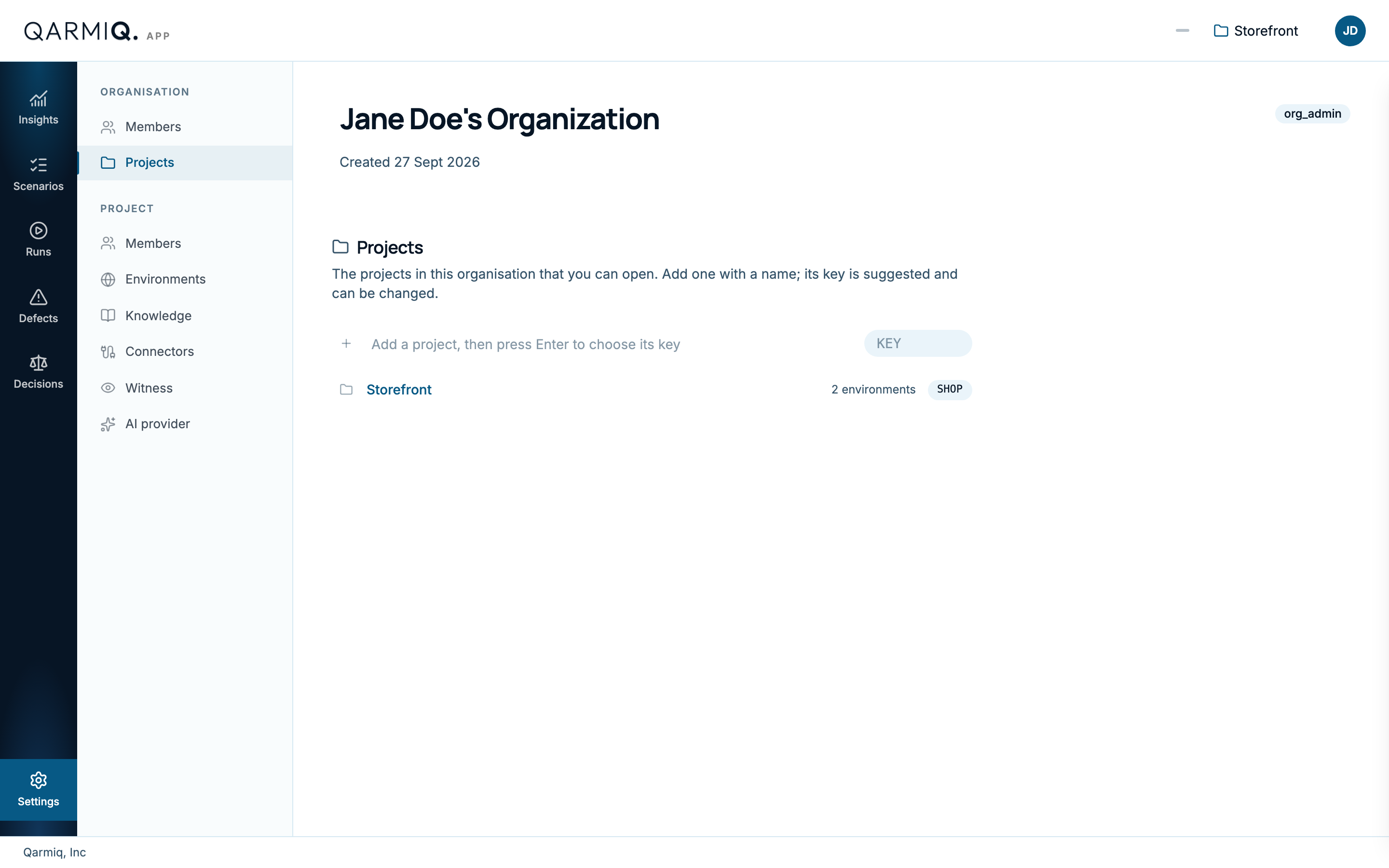
Task: Click the Knowledge book icon
Action: coord(108,316)
